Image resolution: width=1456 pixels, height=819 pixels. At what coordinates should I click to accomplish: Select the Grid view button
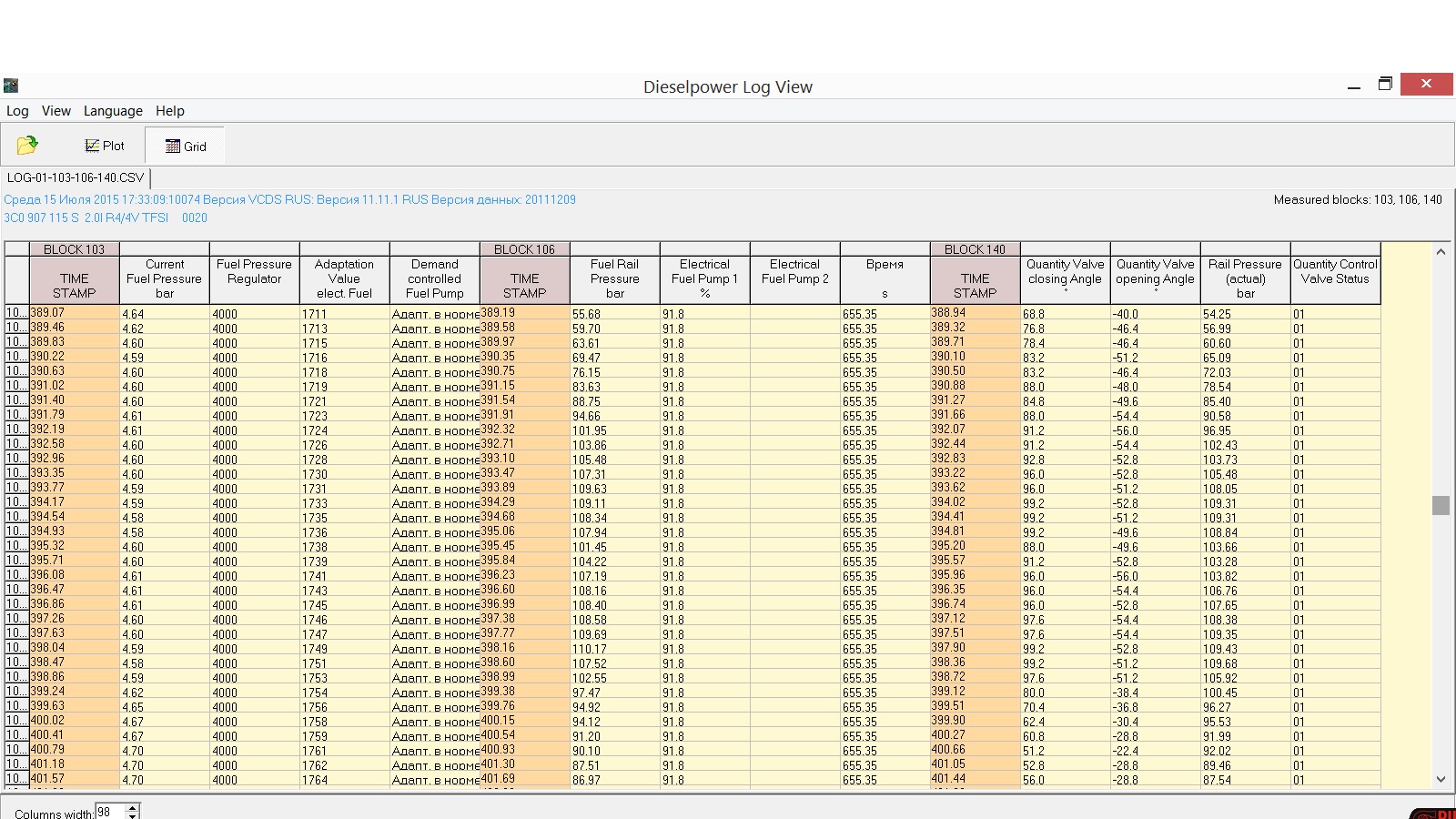click(186, 147)
